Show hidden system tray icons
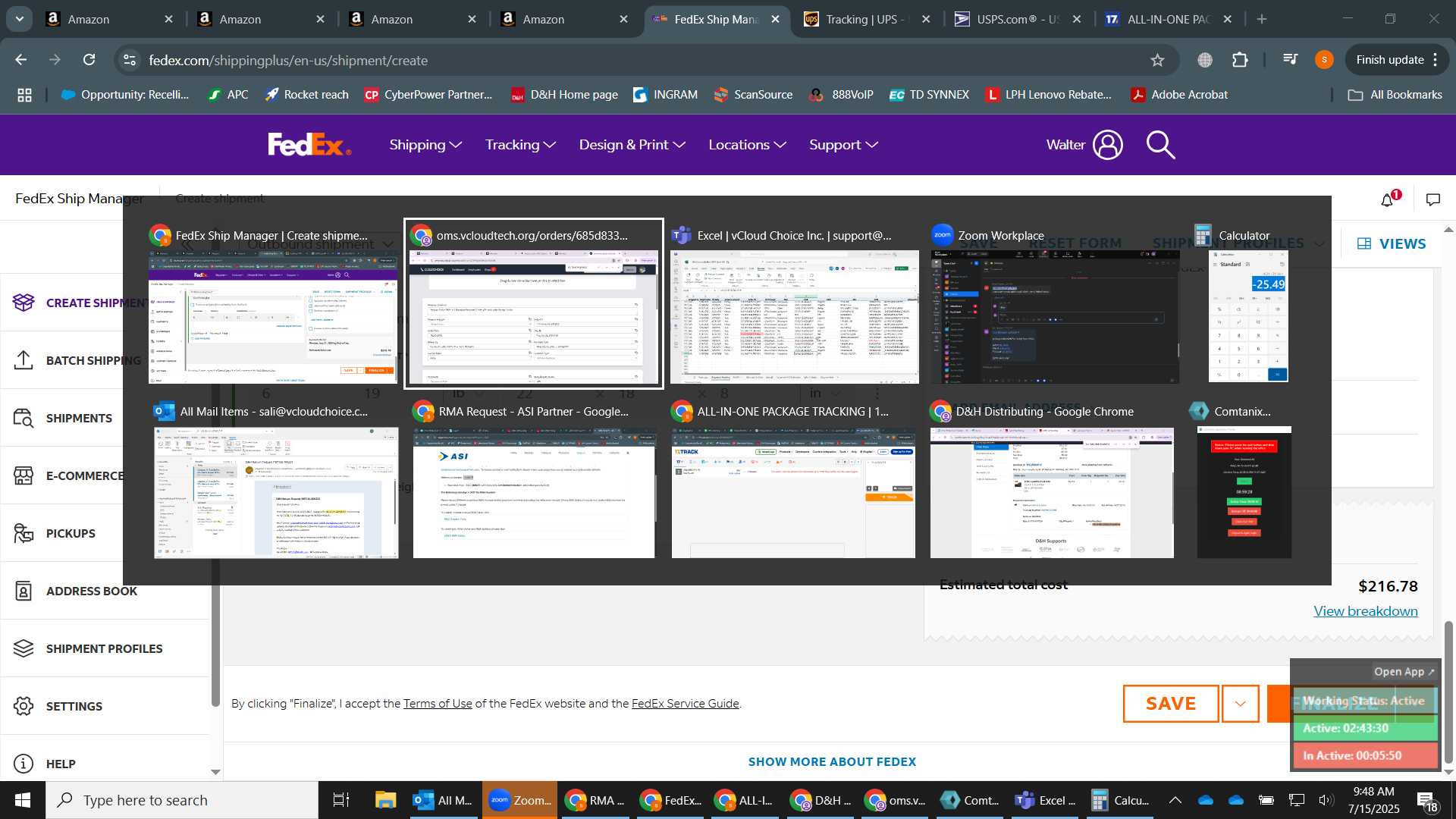1456x819 pixels. [1175, 800]
